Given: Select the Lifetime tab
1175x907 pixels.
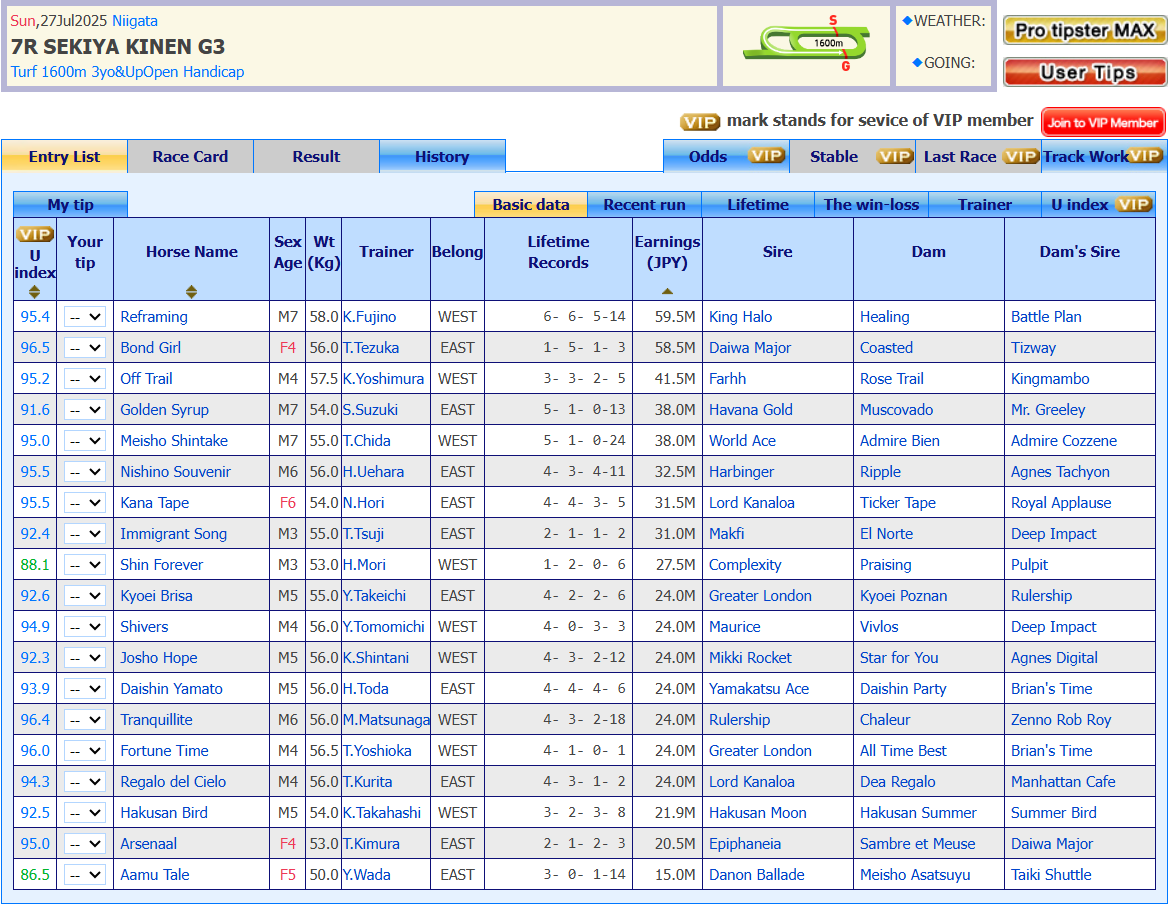Looking at the screenshot, I should pyautogui.click(x=758, y=205).
